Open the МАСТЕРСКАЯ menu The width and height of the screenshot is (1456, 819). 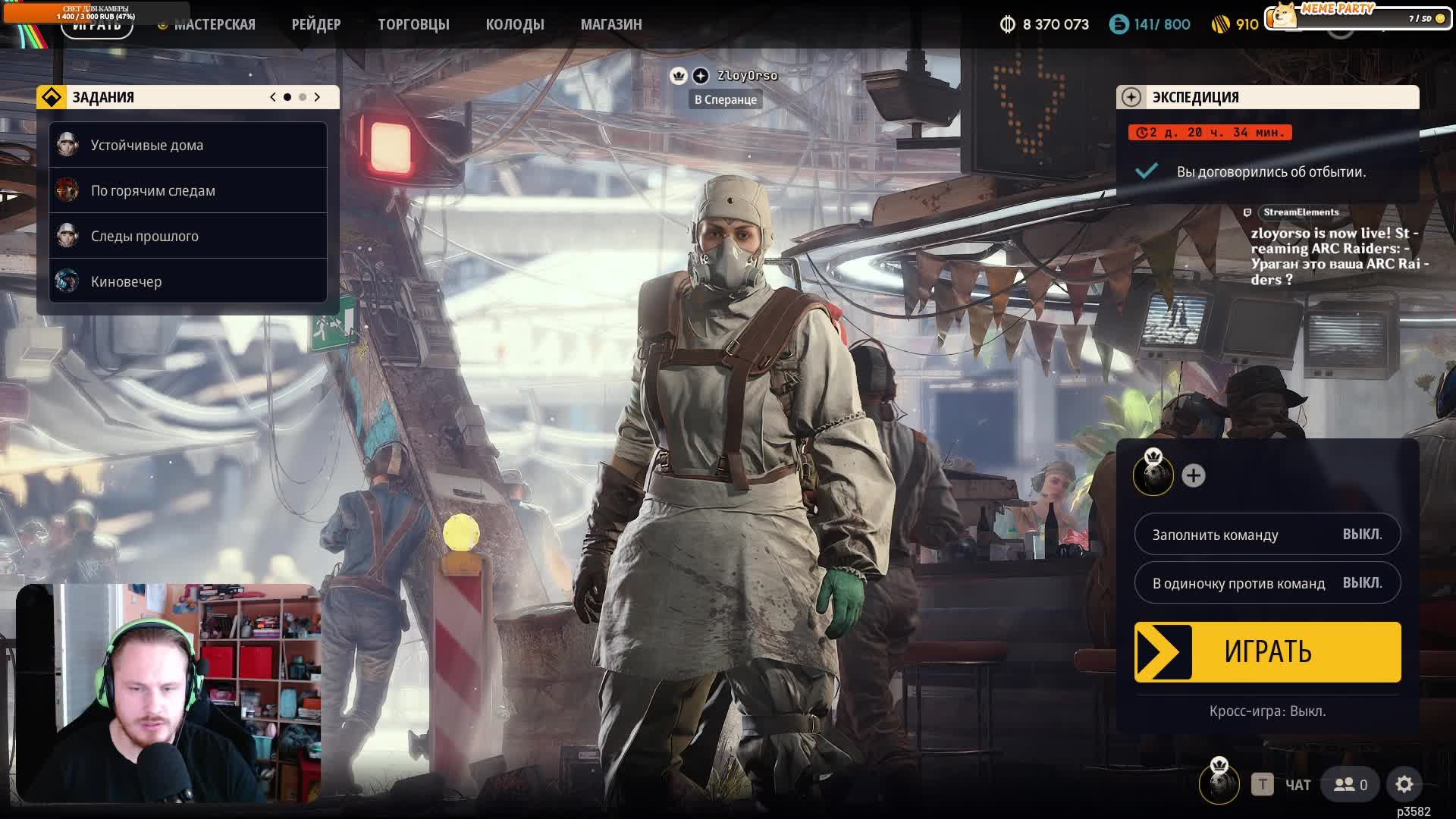point(215,24)
